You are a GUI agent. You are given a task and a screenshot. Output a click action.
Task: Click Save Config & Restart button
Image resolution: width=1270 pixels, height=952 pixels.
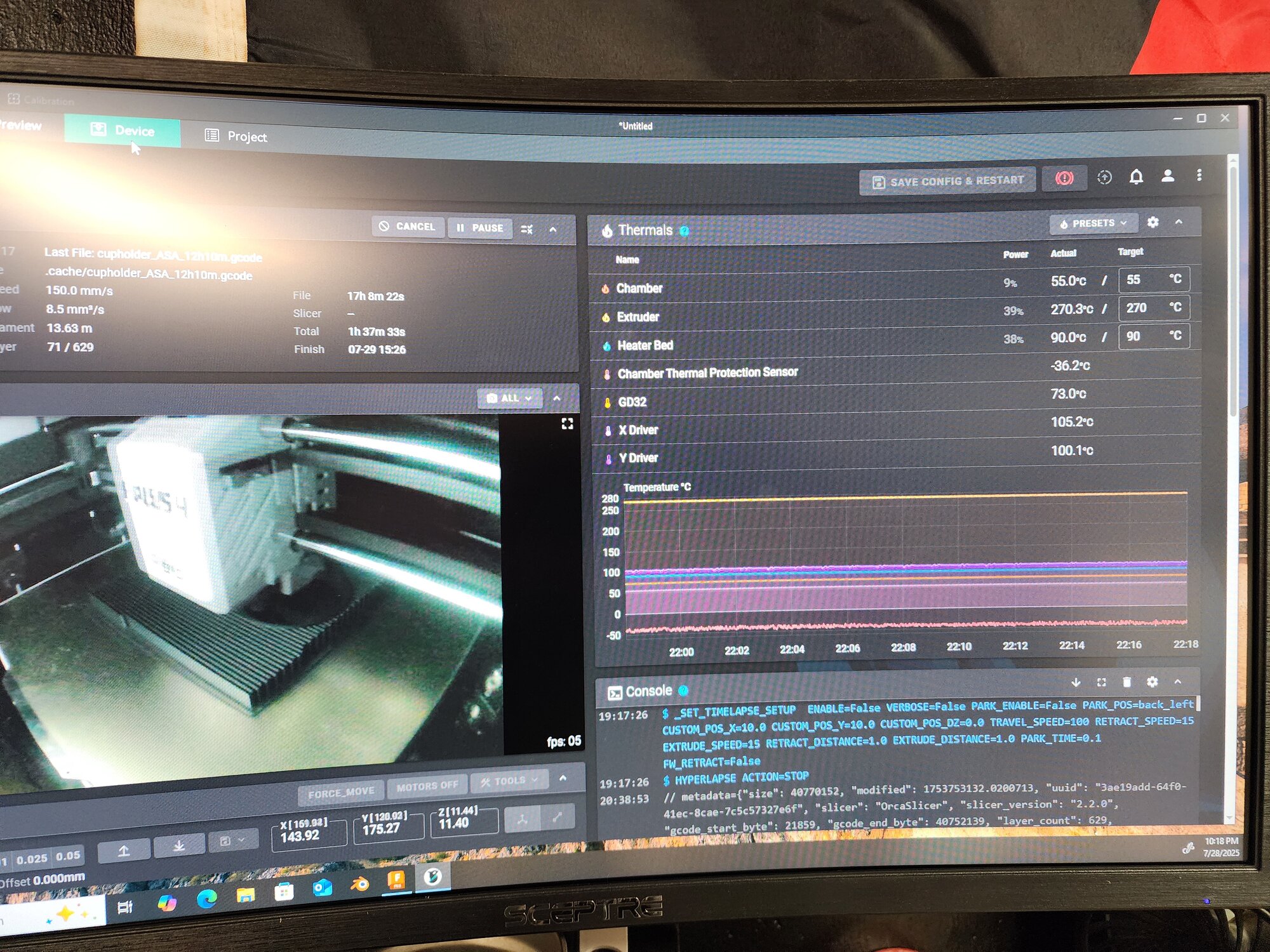tap(947, 181)
